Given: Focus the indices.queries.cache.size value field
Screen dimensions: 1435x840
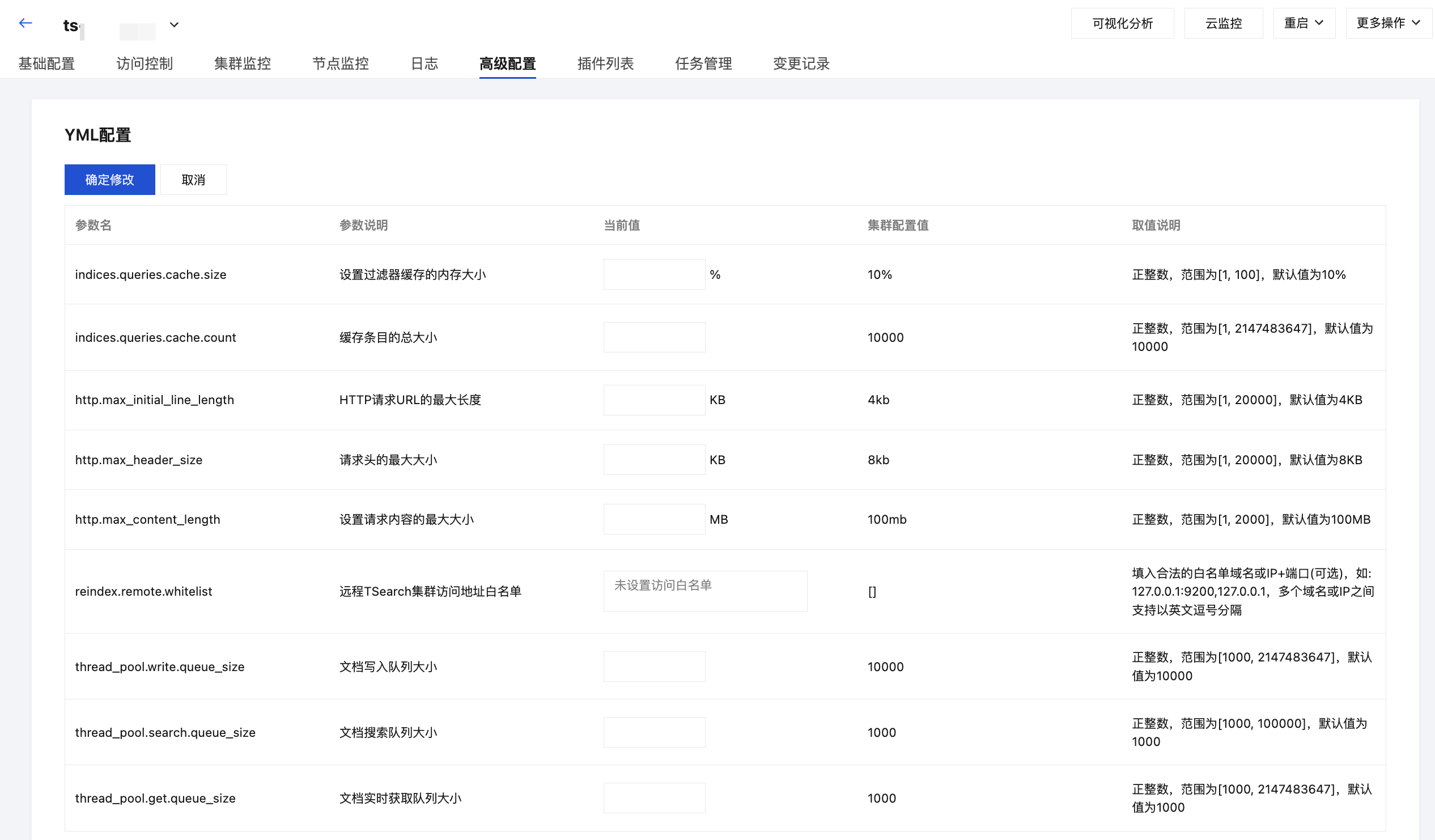Looking at the screenshot, I should point(653,274).
